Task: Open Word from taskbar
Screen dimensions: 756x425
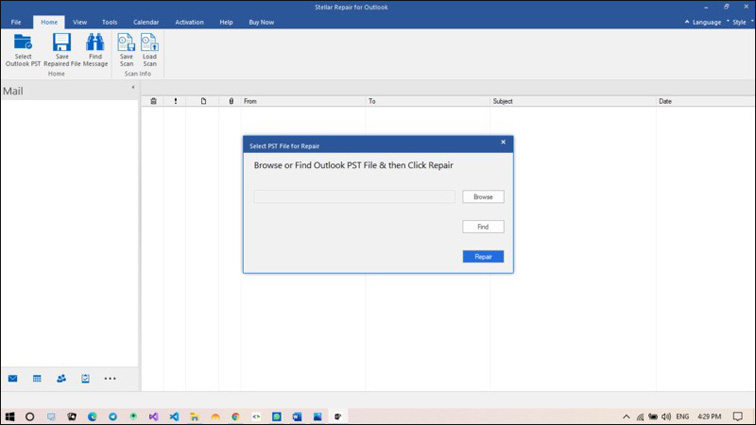Action: click(297, 416)
